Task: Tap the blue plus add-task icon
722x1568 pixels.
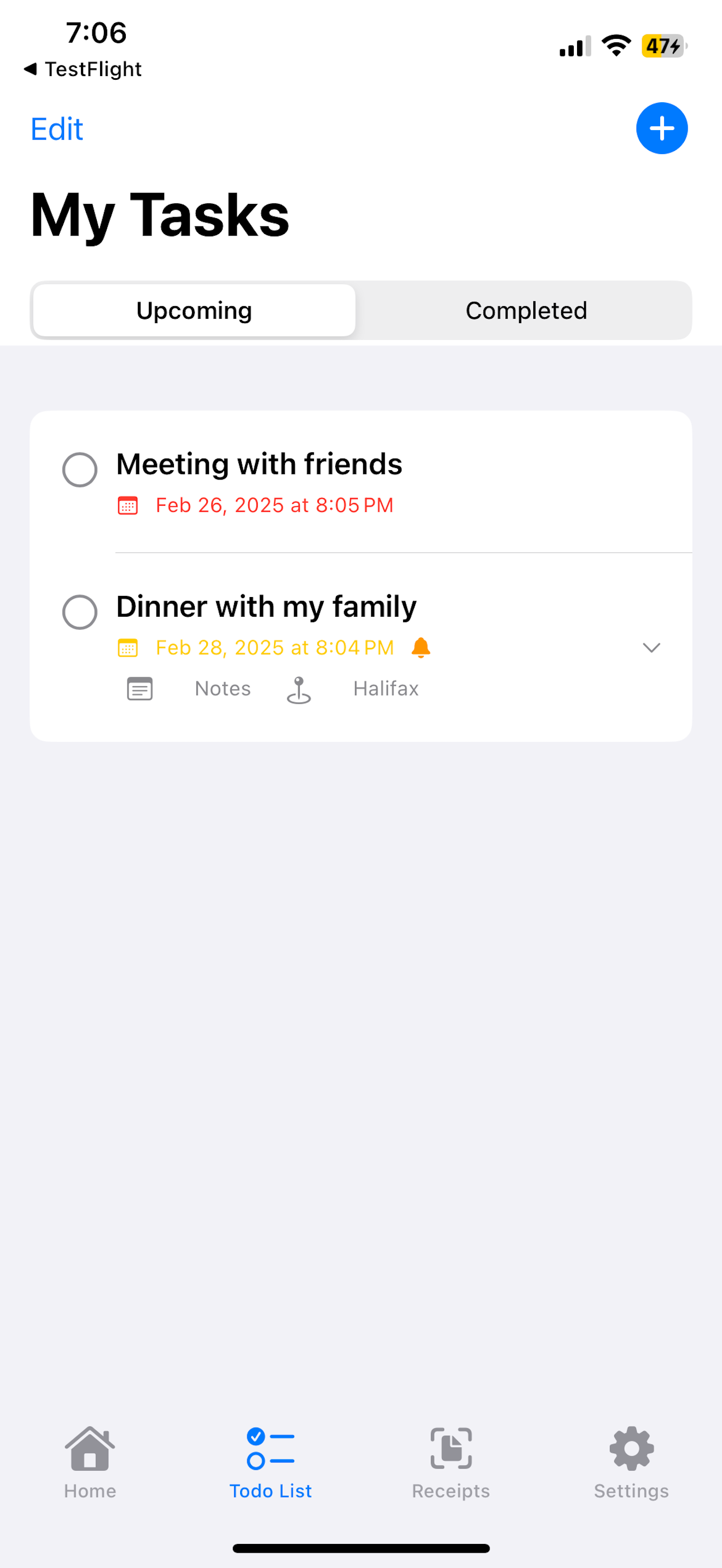Action: [662, 128]
